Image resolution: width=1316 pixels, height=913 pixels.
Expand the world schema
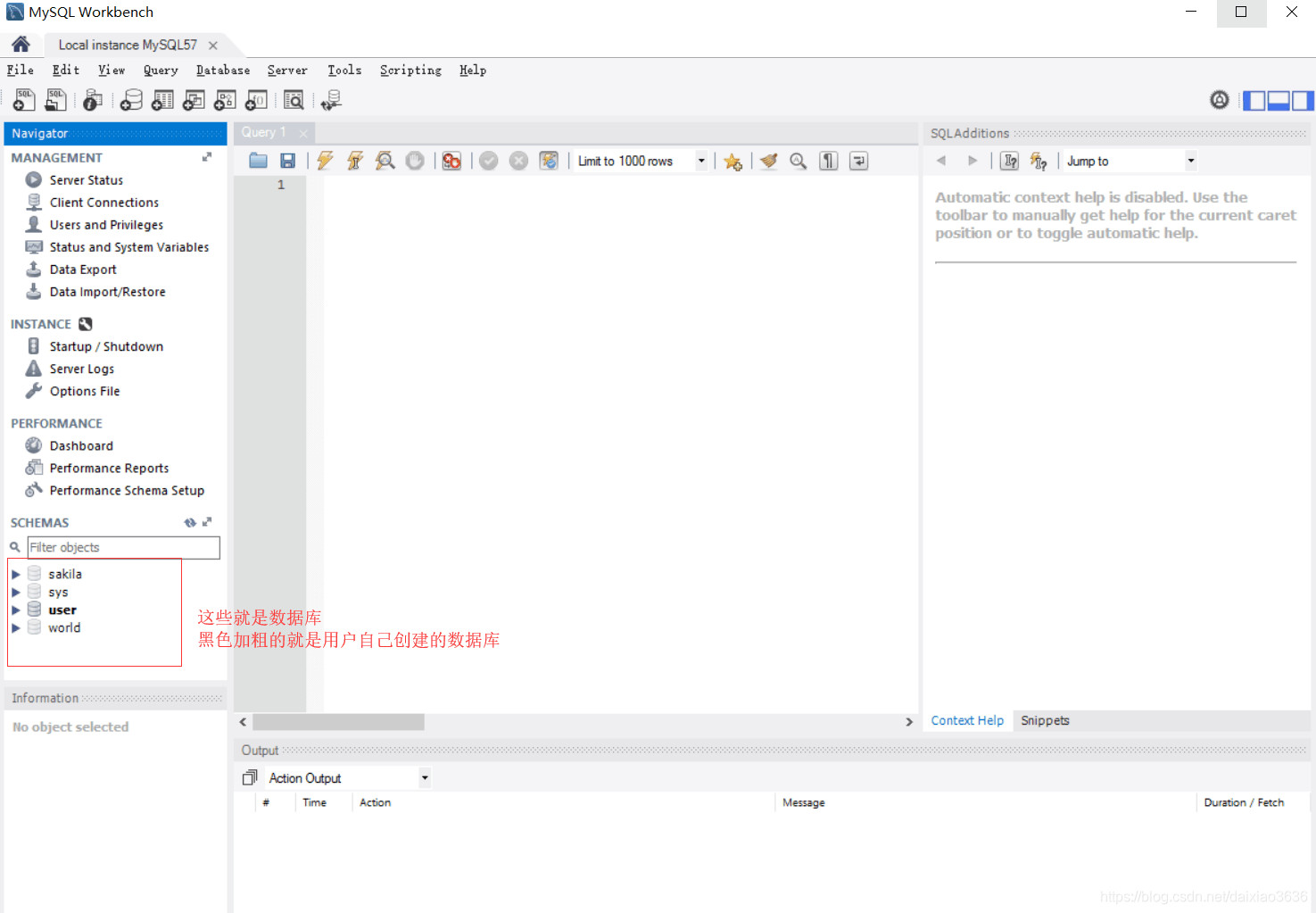16,627
